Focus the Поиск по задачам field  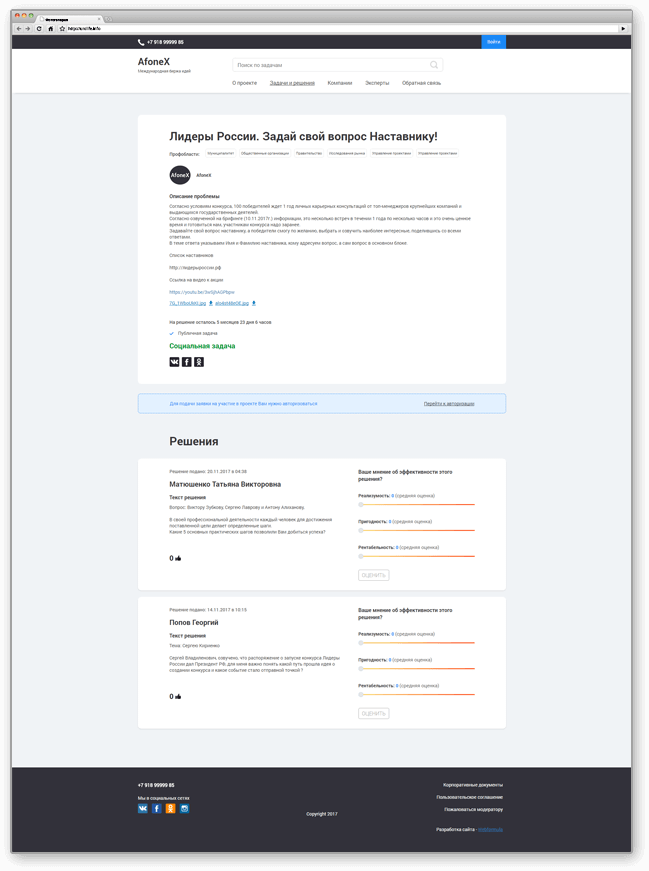tap(337, 65)
